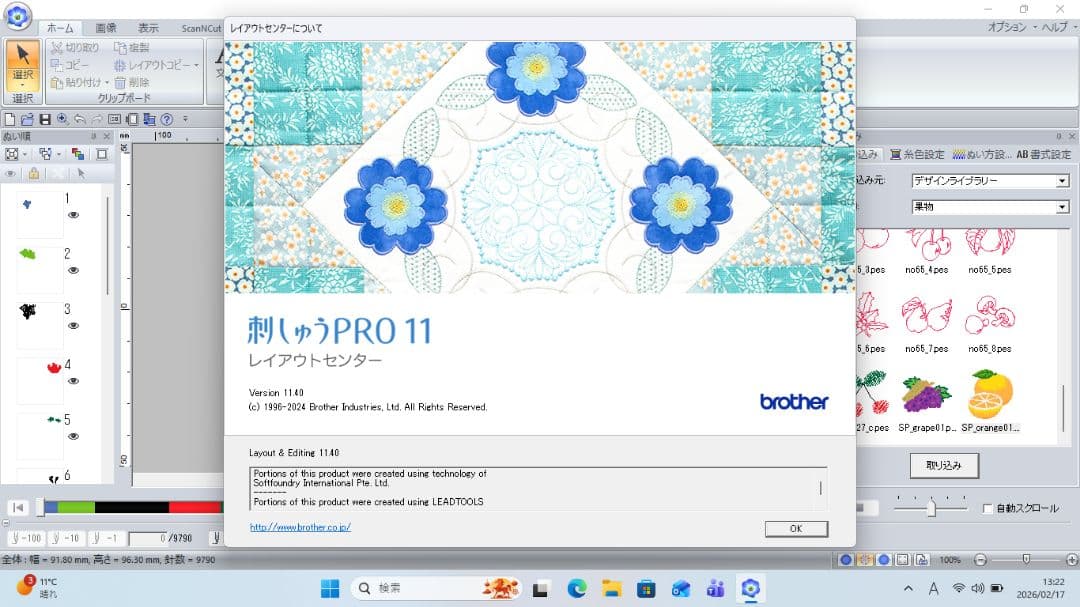Zoom out with the minus button

981,559
